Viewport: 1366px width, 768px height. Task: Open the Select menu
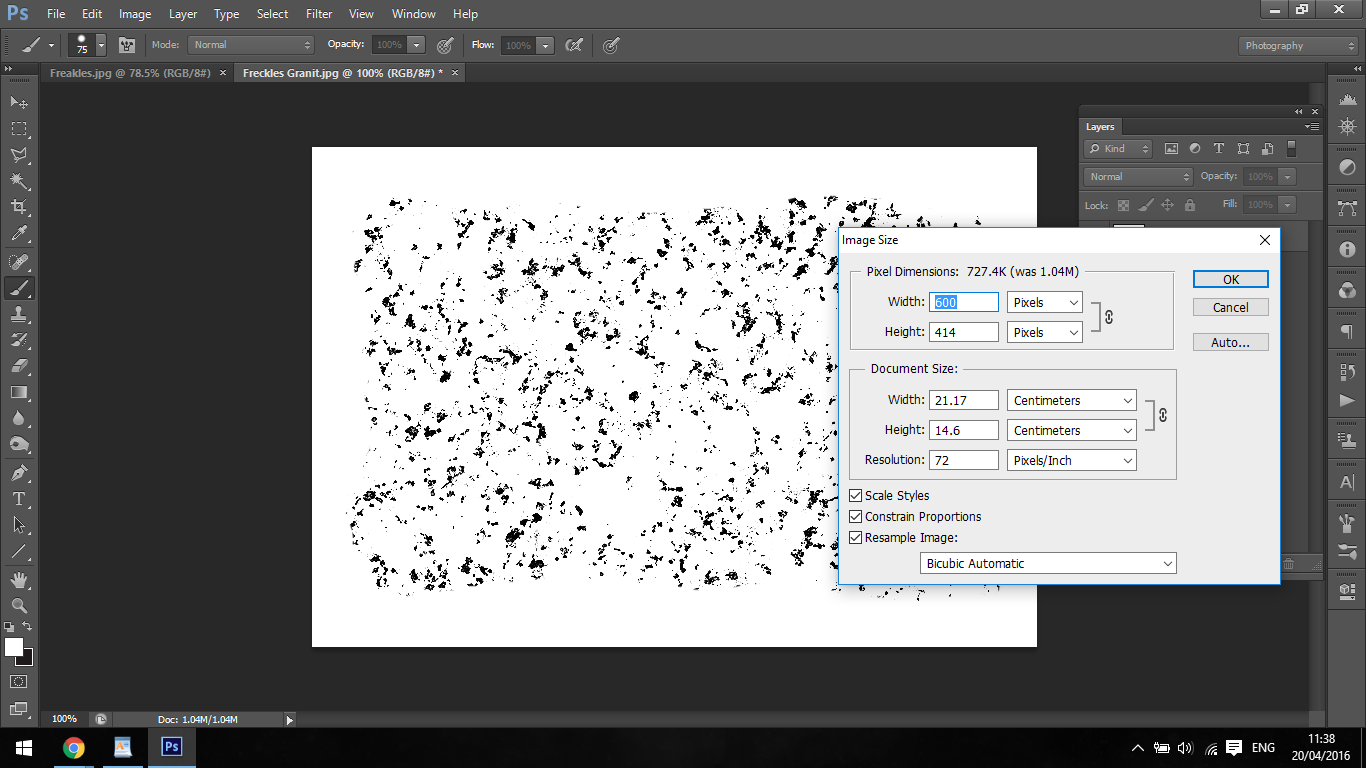coord(272,14)
